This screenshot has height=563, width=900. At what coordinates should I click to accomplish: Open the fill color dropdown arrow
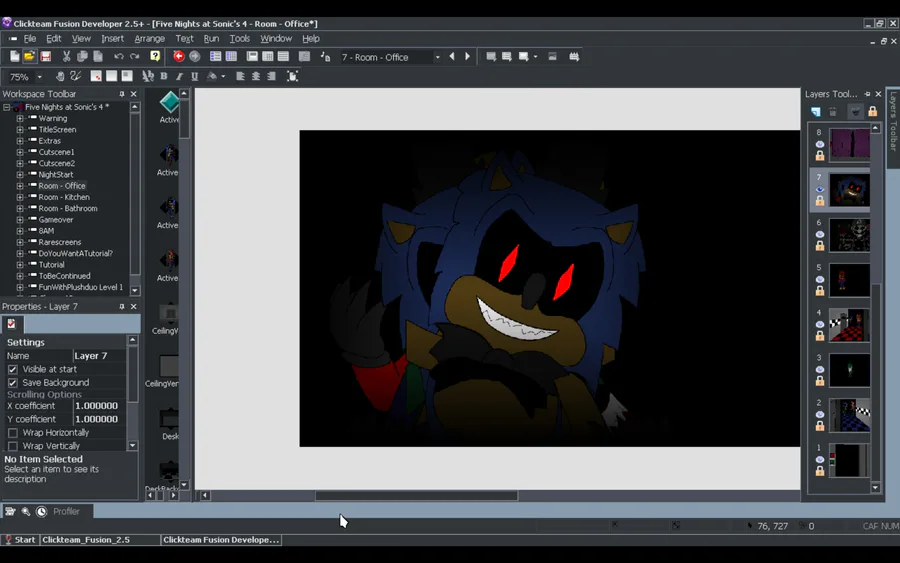223,76
